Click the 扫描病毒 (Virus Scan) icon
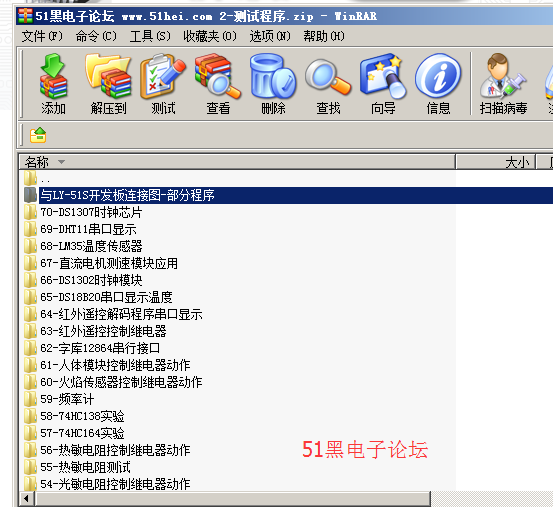The height and width of the screenshot is (507, 553). [503, 84]
